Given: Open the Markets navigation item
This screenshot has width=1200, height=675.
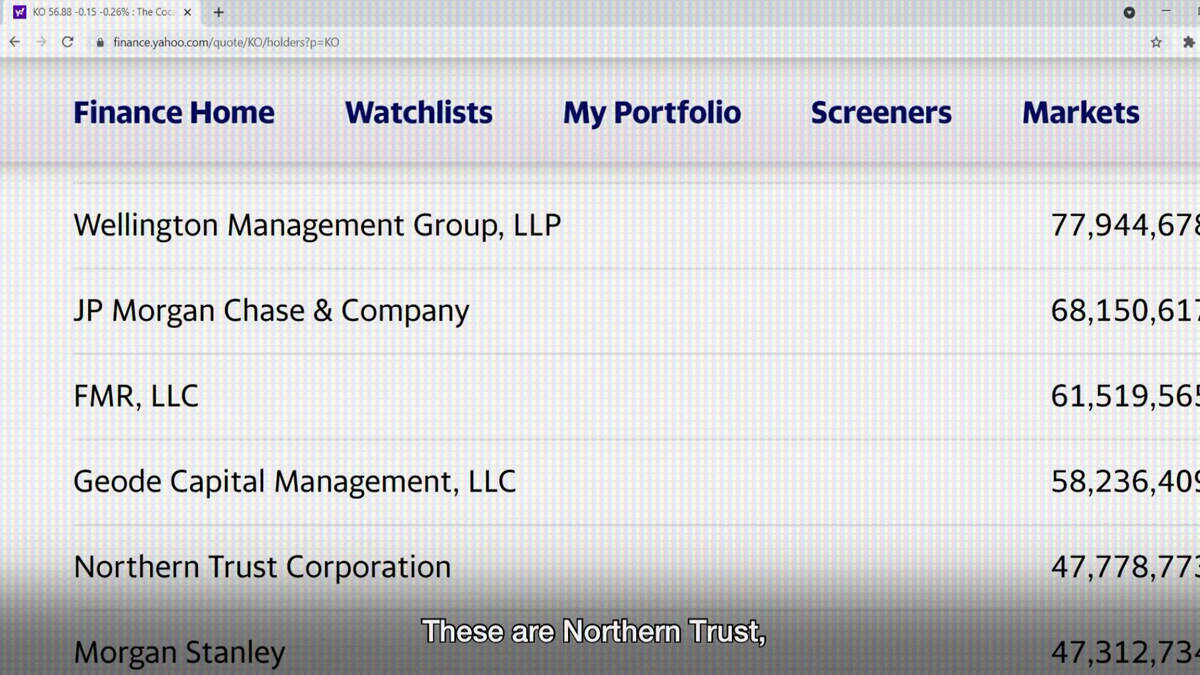Looking at the screenshot, I should [1080, 113].
